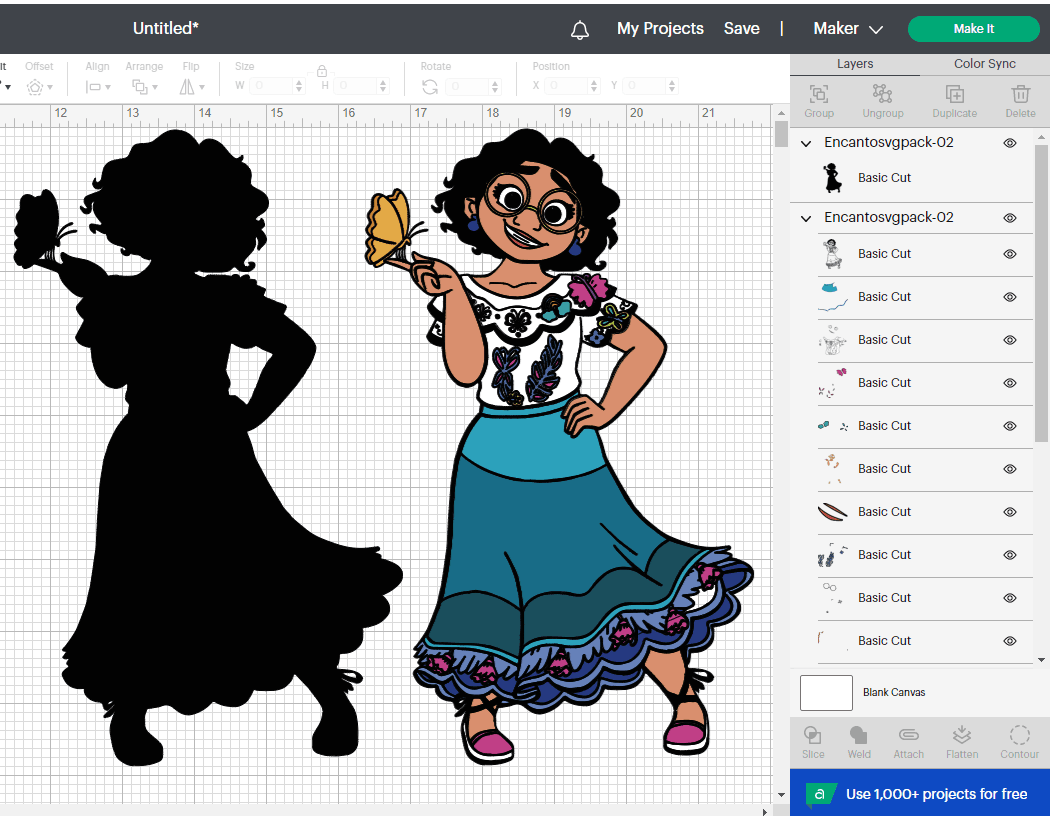
Task: Hide the white blouse Basic Cut layer
Action: [x=1010, y=339]
